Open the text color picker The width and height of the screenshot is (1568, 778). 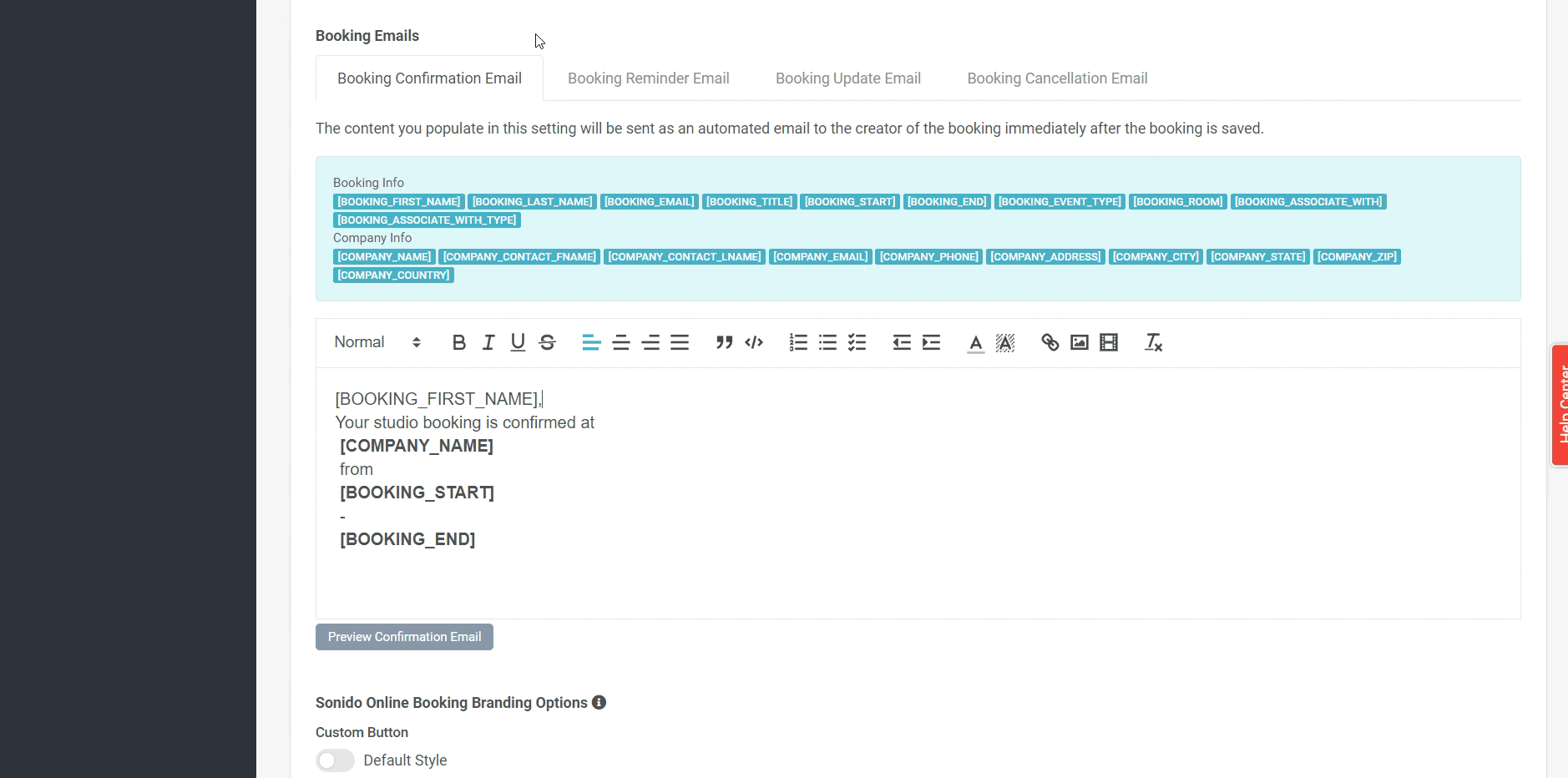(975, 342)
